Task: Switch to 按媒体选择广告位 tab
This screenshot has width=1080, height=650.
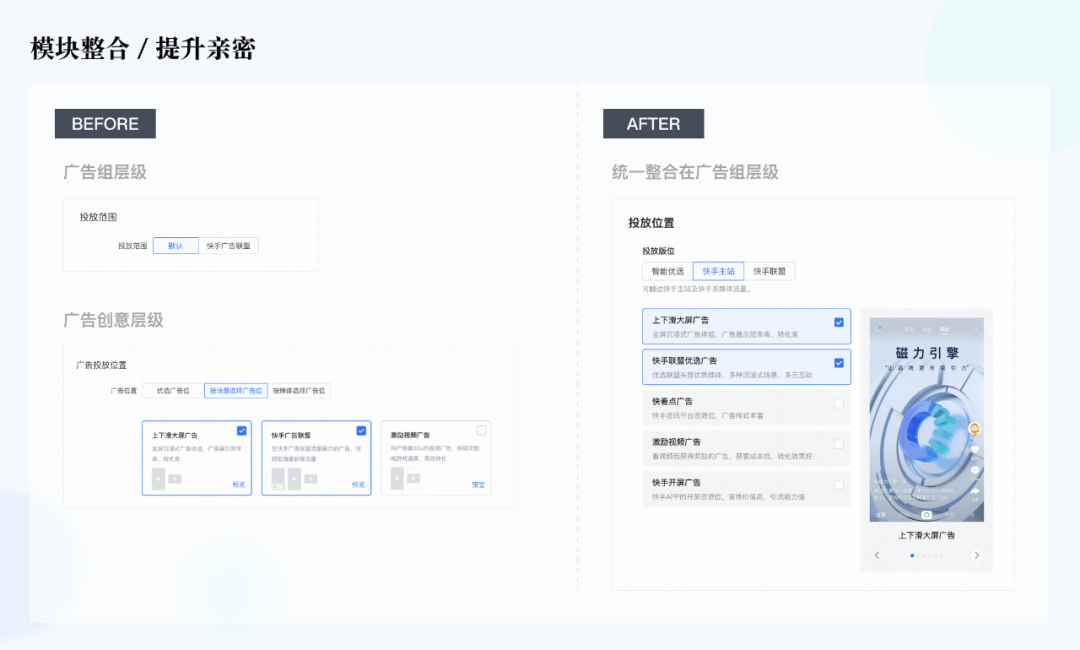Action: coord(299,390)
